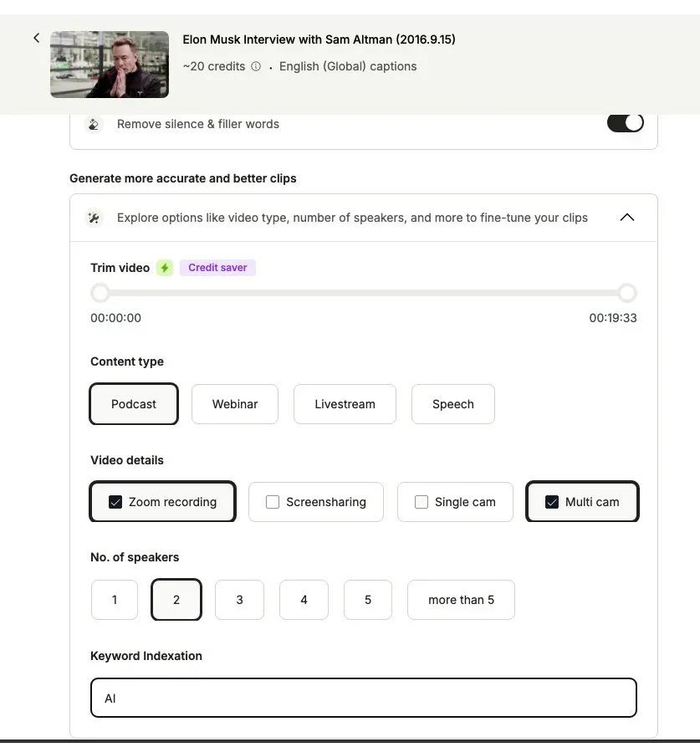Click the credits info icon
The height and width of the screenshot is (743, 700).
click(256, 67)
